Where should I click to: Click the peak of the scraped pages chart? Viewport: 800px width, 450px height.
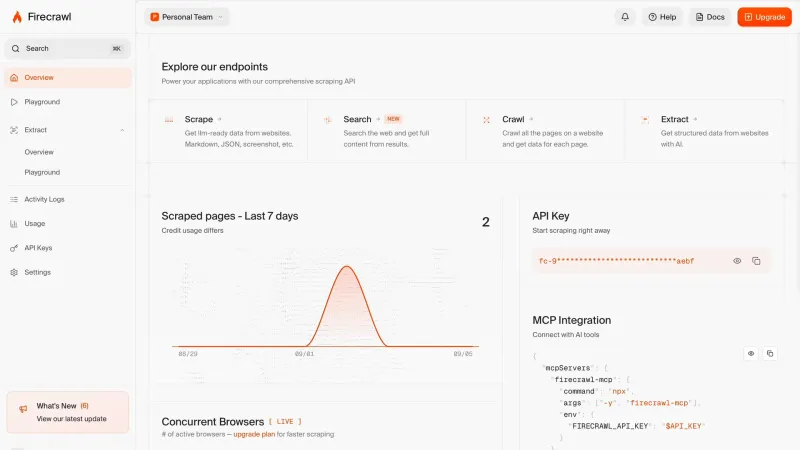347,266
